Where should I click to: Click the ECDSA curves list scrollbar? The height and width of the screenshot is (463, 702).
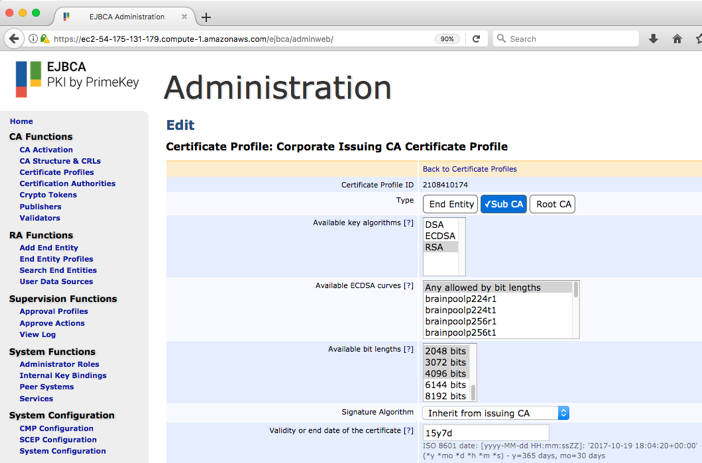tap(575, 310)
